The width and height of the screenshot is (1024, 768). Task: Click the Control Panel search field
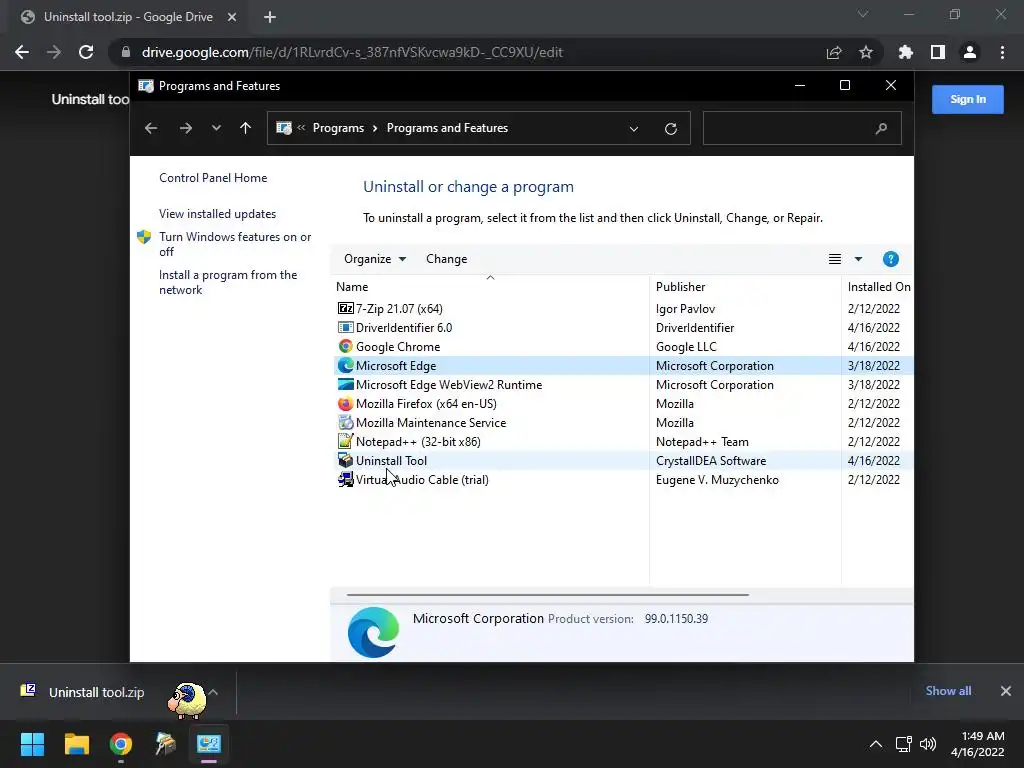[x=802, y=128]
